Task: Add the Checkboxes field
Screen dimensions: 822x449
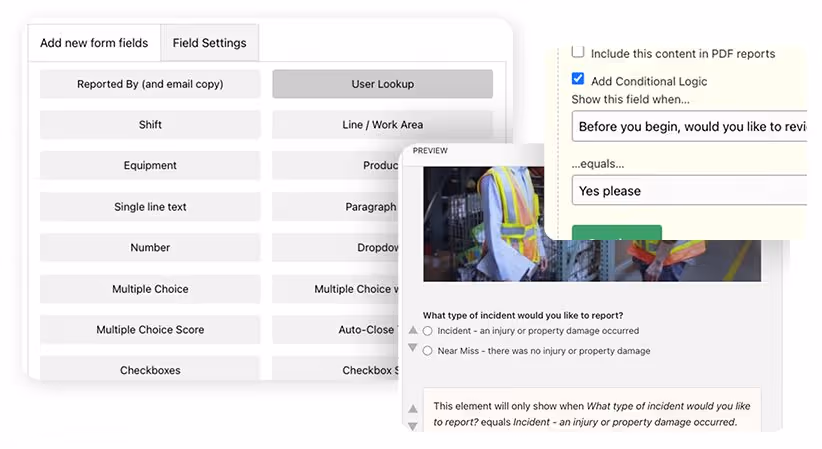Action: [150, 369]
